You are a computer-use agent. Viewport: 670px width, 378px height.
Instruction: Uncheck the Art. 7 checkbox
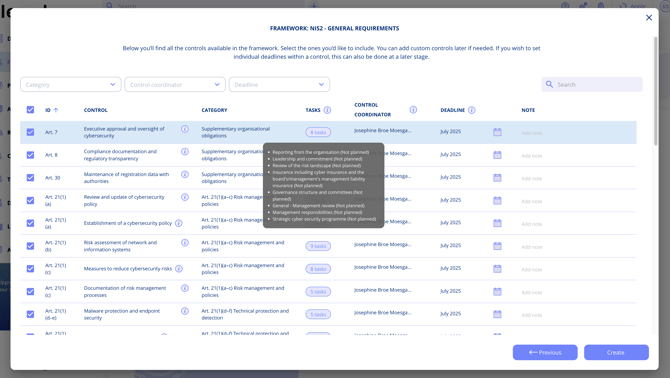click(30, 132)
